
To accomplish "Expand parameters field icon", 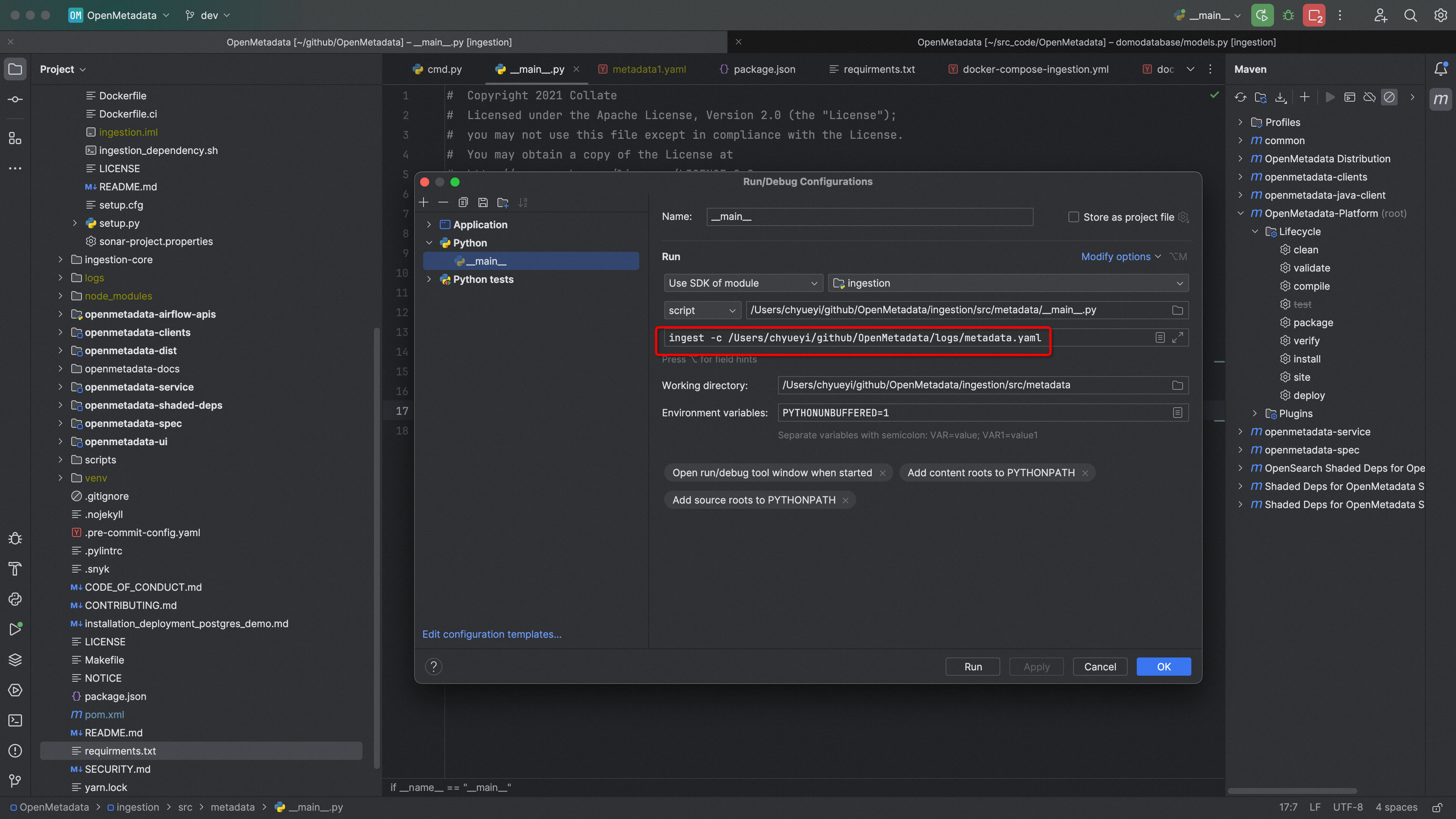I will click(1177, 337).
